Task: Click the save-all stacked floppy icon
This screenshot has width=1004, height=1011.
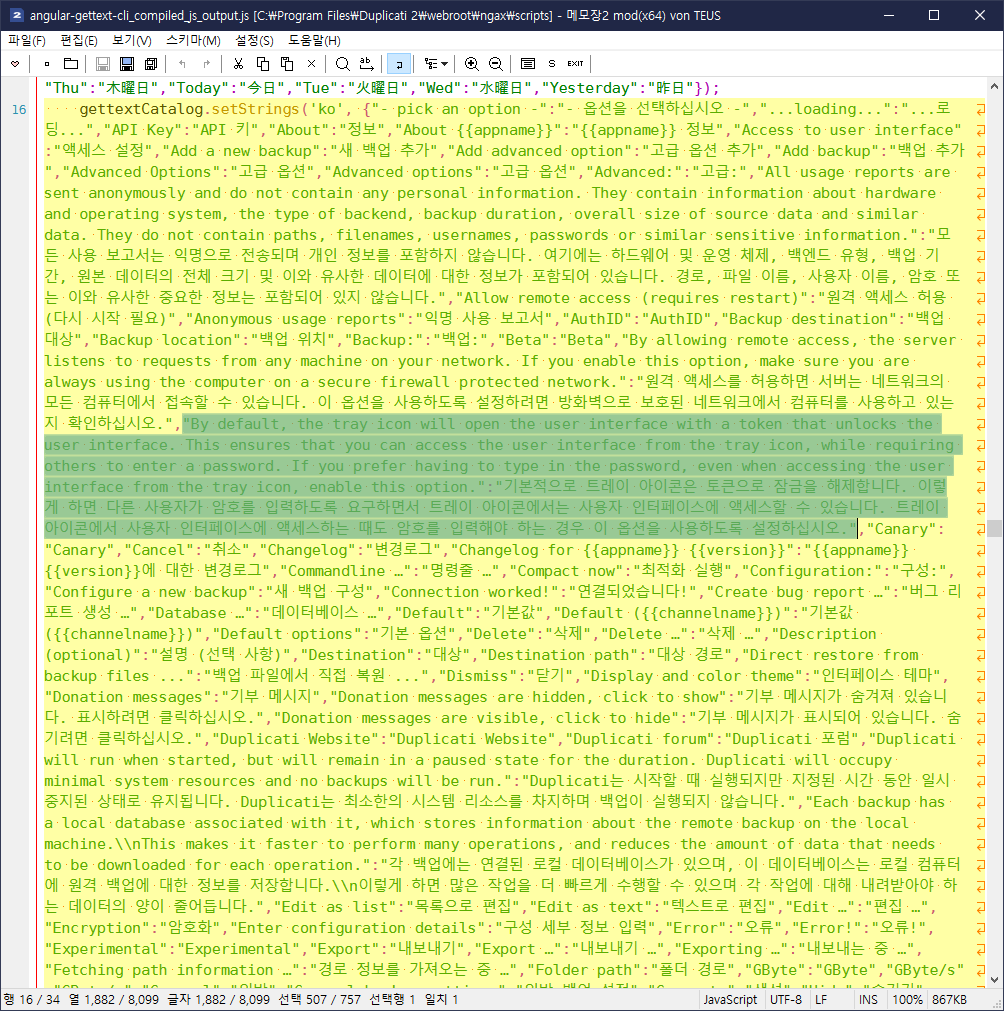Action: pyautogui.click(x=151, y=64)
